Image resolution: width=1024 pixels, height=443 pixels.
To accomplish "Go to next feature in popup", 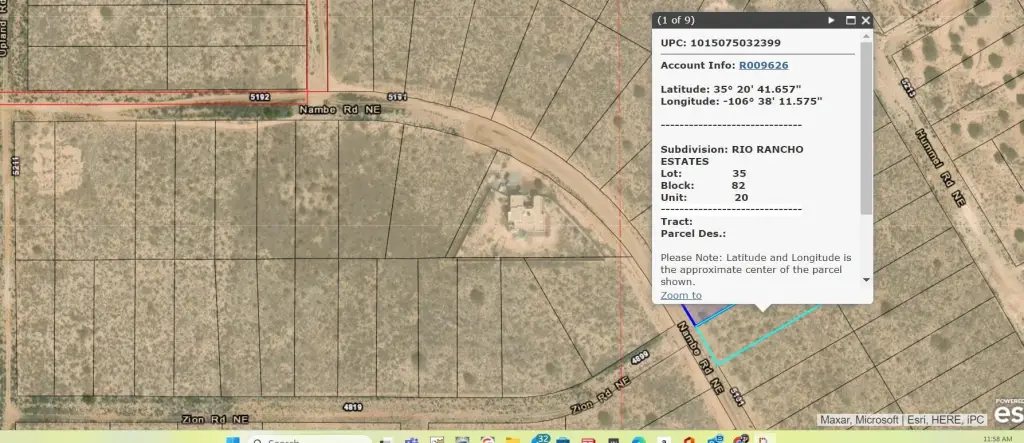I will click(831, 20).
